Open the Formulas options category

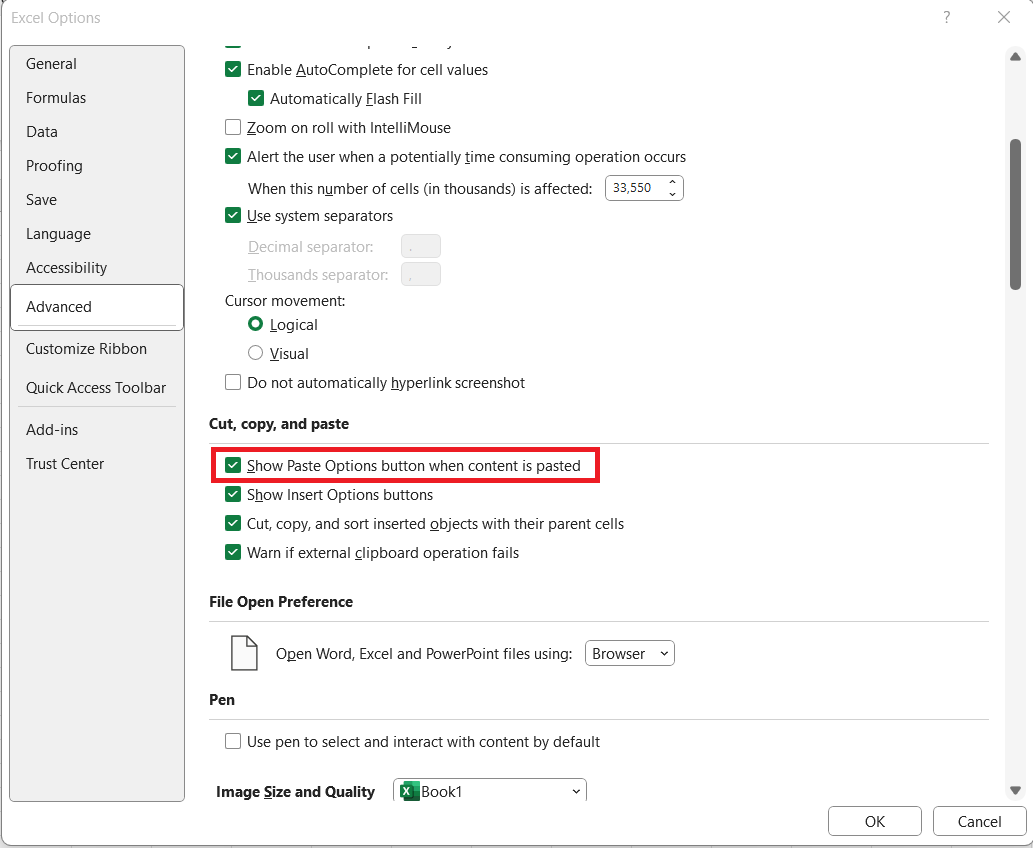(97, 98)
